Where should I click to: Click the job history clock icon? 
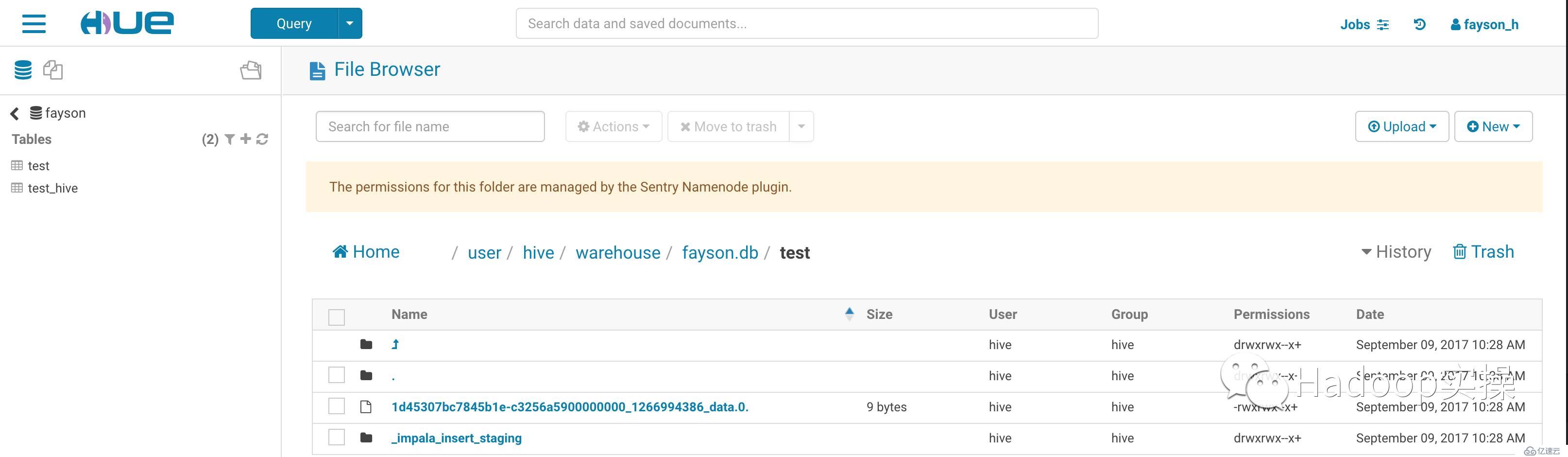pyautogui.click(x=1419, y=24)
